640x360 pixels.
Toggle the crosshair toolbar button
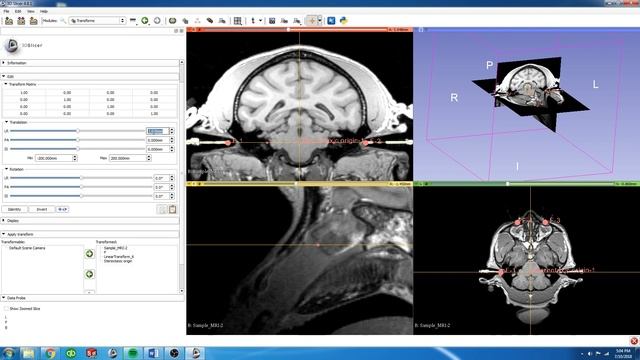[311, 20]
